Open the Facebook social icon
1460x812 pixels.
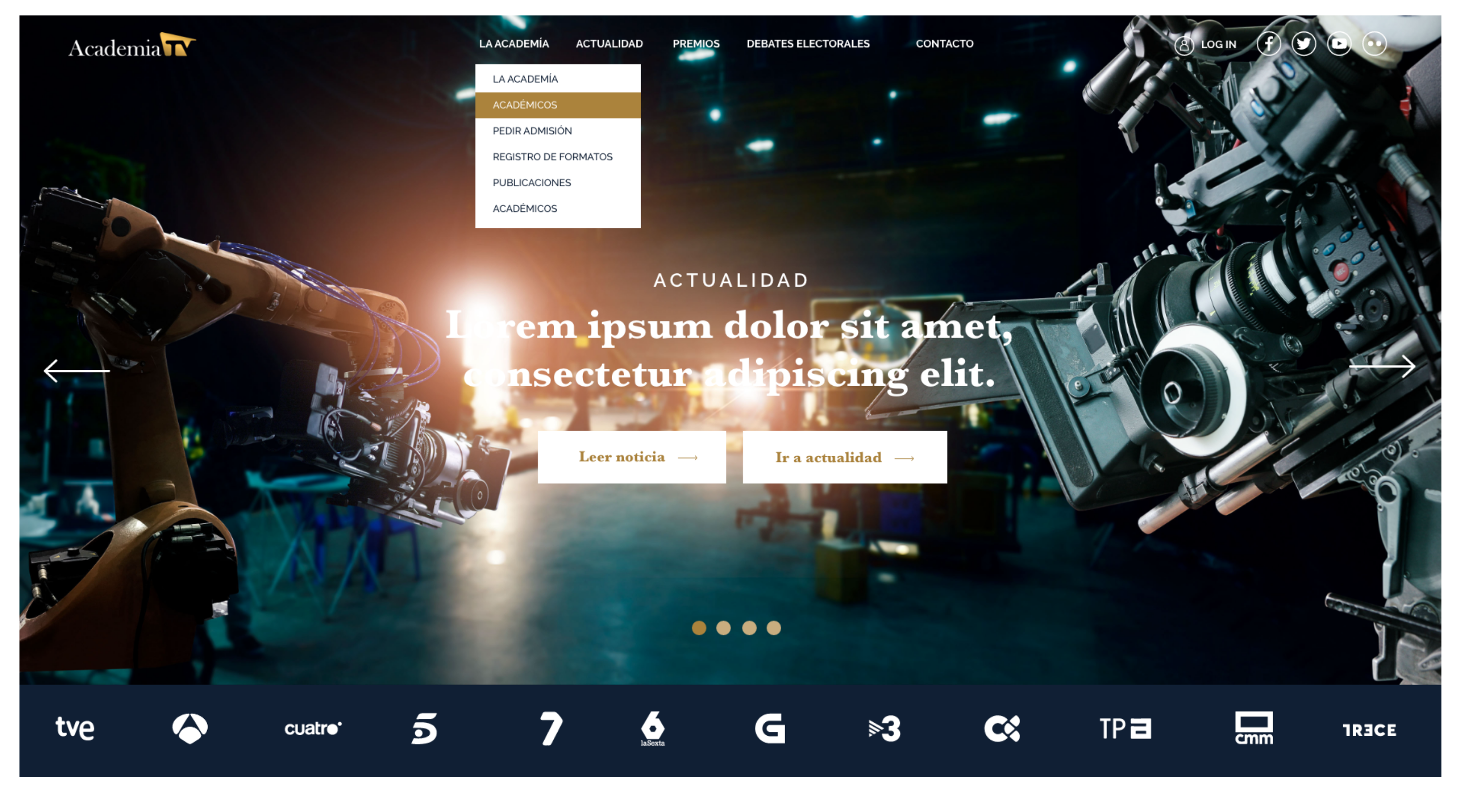[1268, 44]
